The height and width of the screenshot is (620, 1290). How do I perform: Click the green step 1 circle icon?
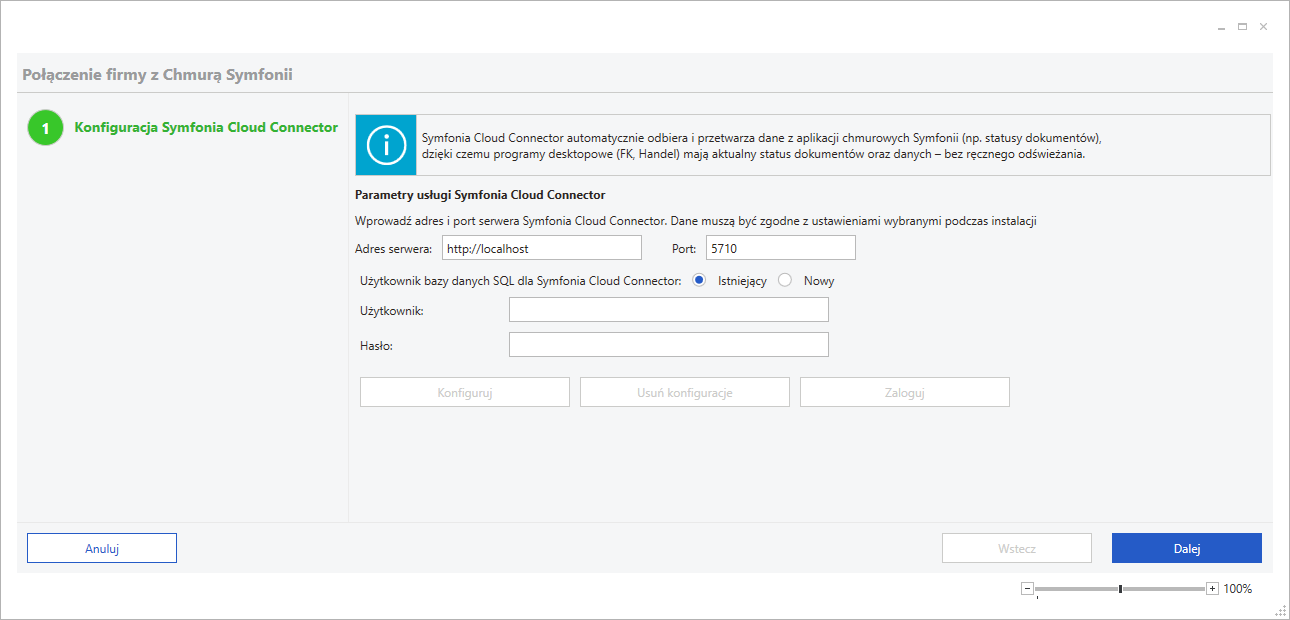(45, 128)
